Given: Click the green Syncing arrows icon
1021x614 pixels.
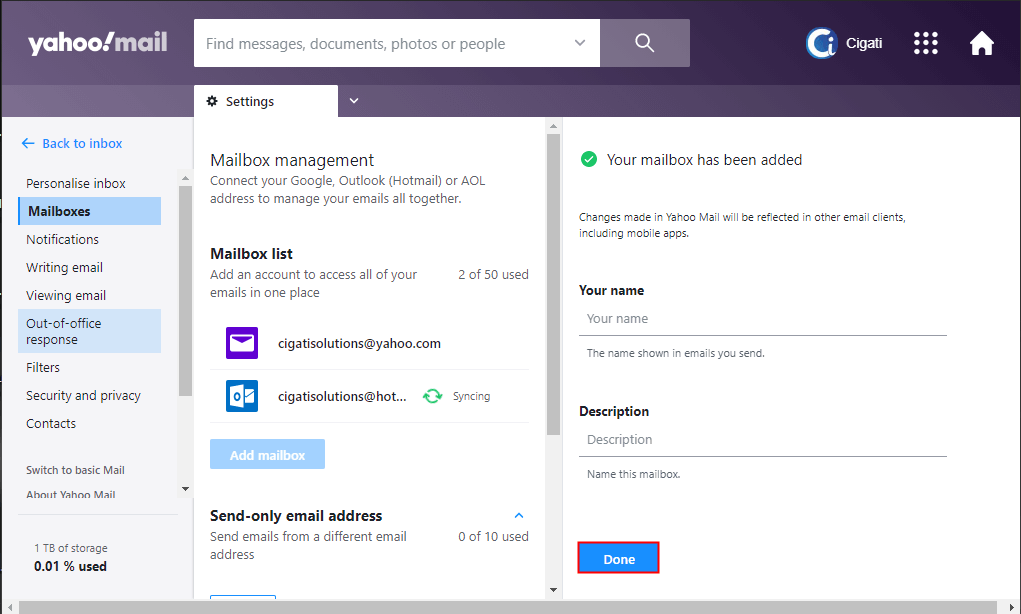Looking at the screenshot, I should [432, 396].
